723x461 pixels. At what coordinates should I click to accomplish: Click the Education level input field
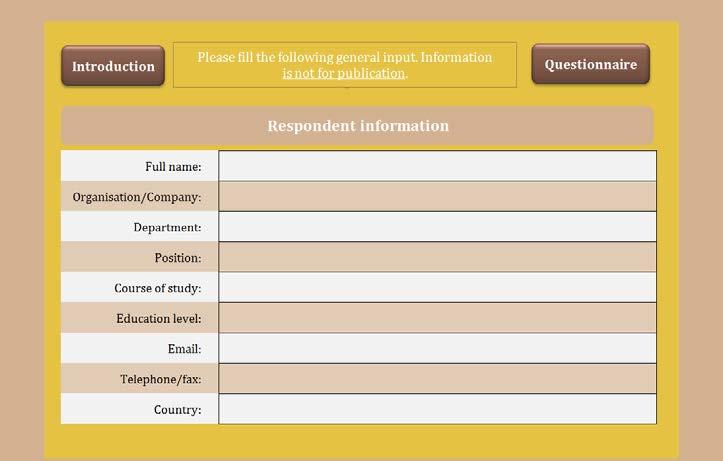pyautogui.click(x=438, y=318)
